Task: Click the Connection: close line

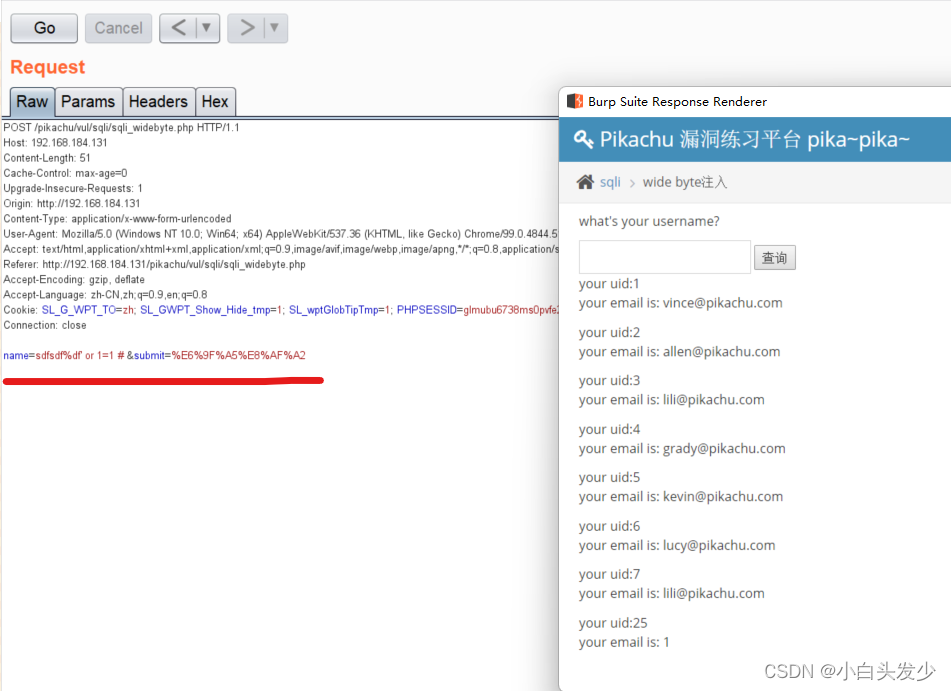Action: (45, 325)
